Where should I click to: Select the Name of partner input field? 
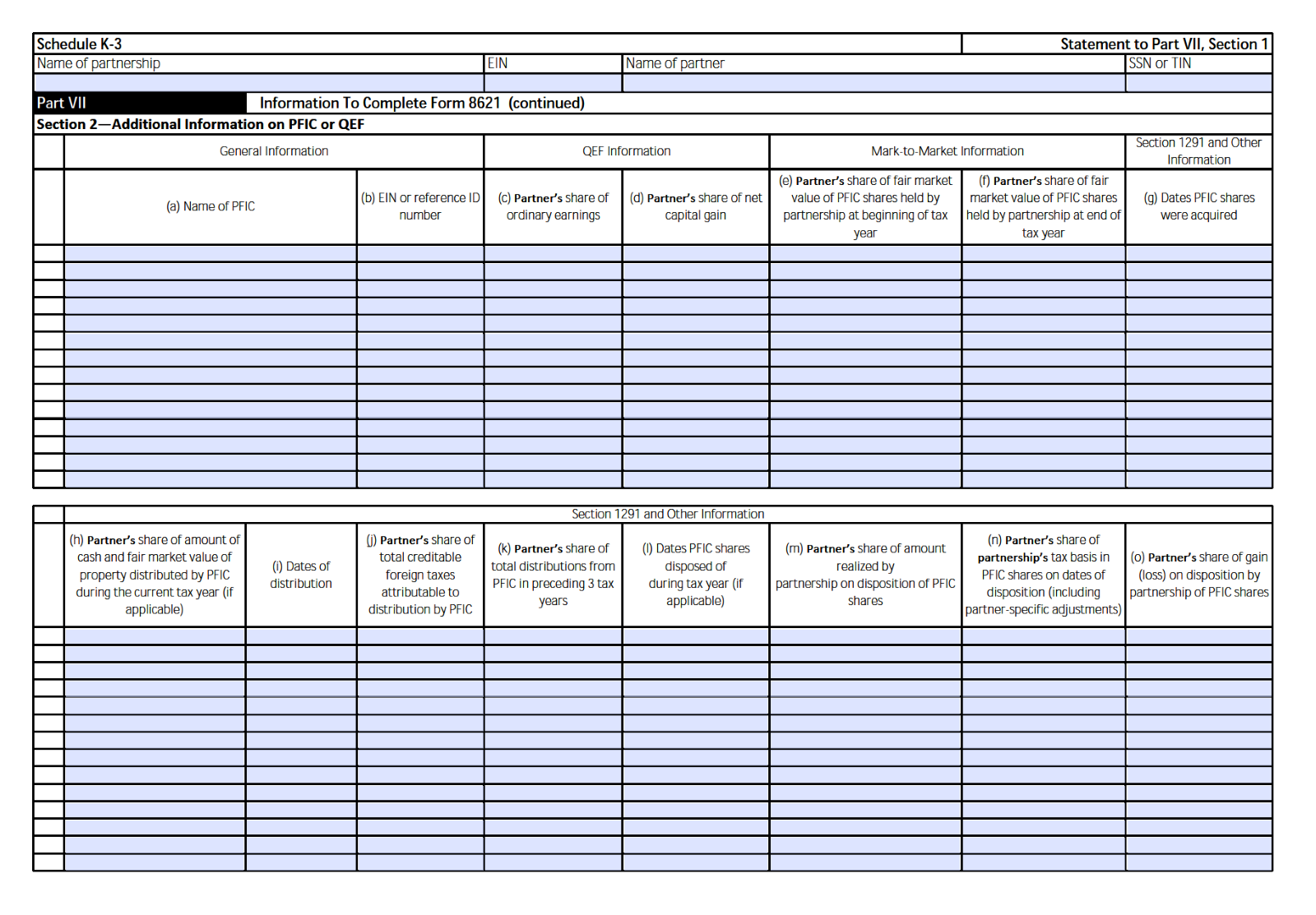coord(873,83)
